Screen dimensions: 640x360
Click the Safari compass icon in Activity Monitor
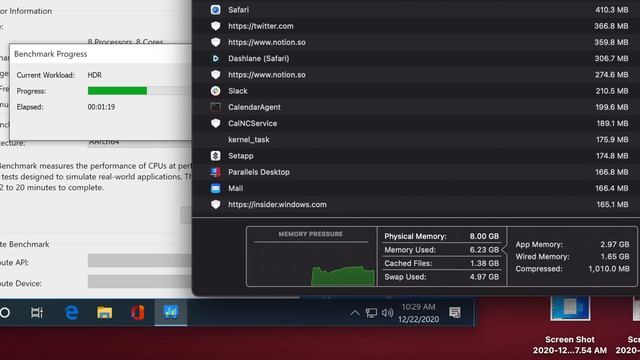coord(216,9)
